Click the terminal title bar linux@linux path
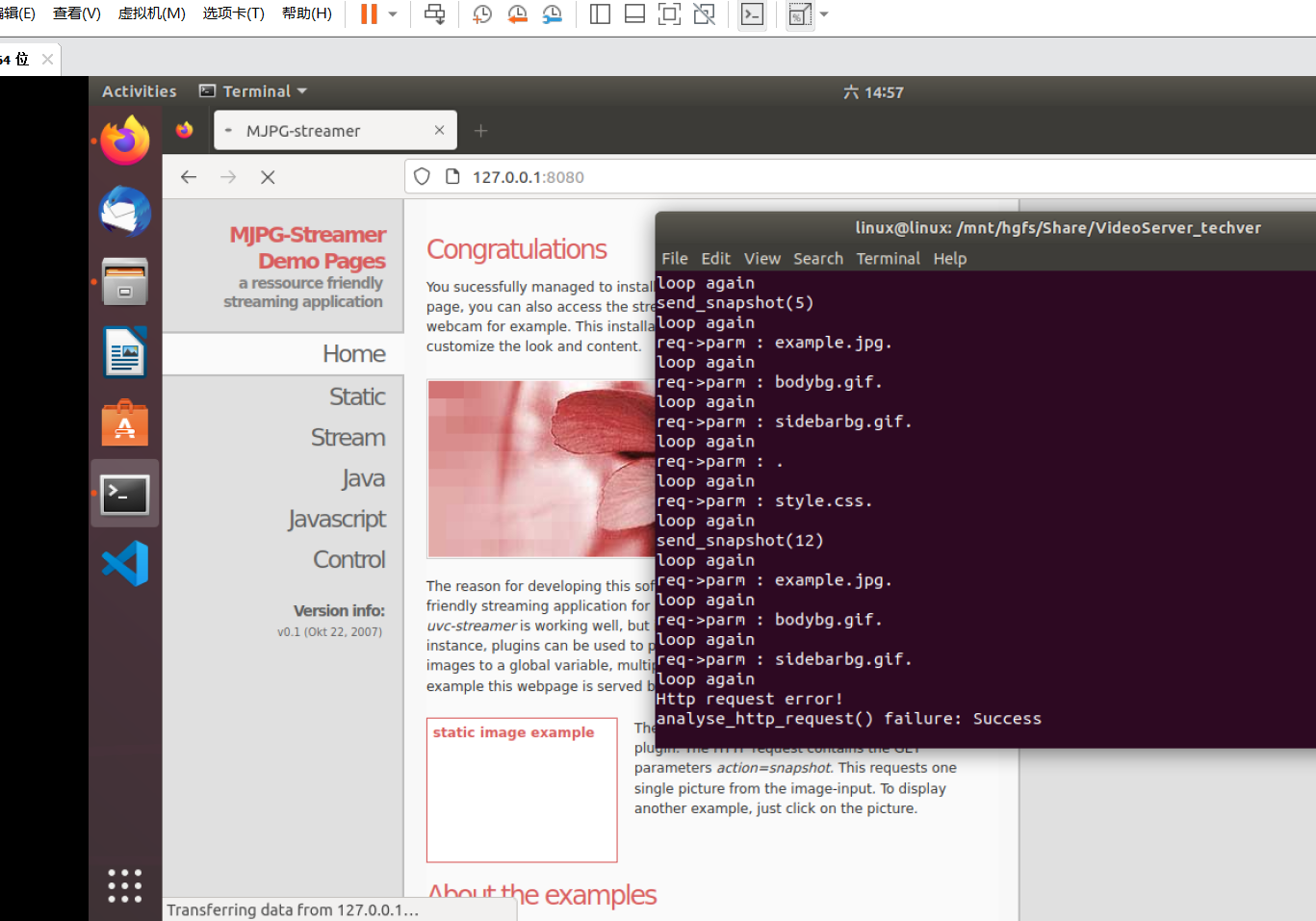Screen dimensions: 1316x921 [x=1058, y=228]
